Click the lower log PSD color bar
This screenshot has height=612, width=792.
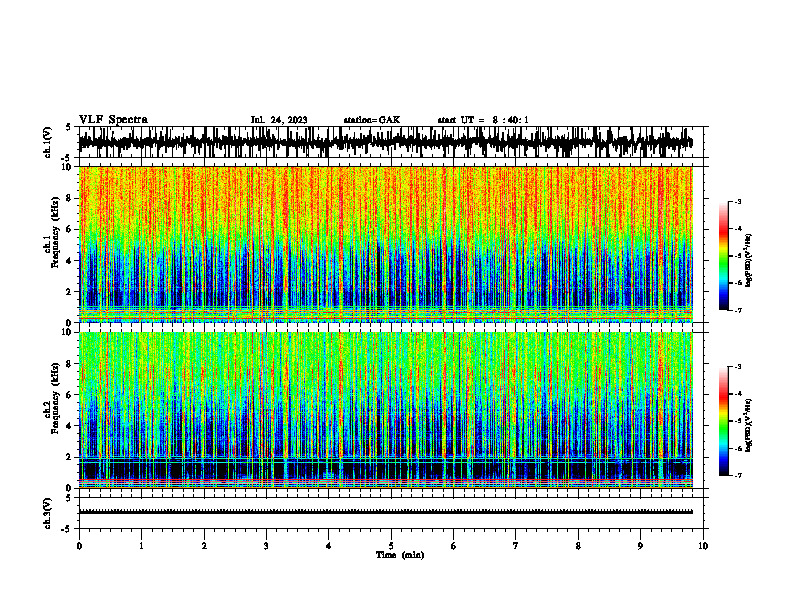[x=723, y=421]
